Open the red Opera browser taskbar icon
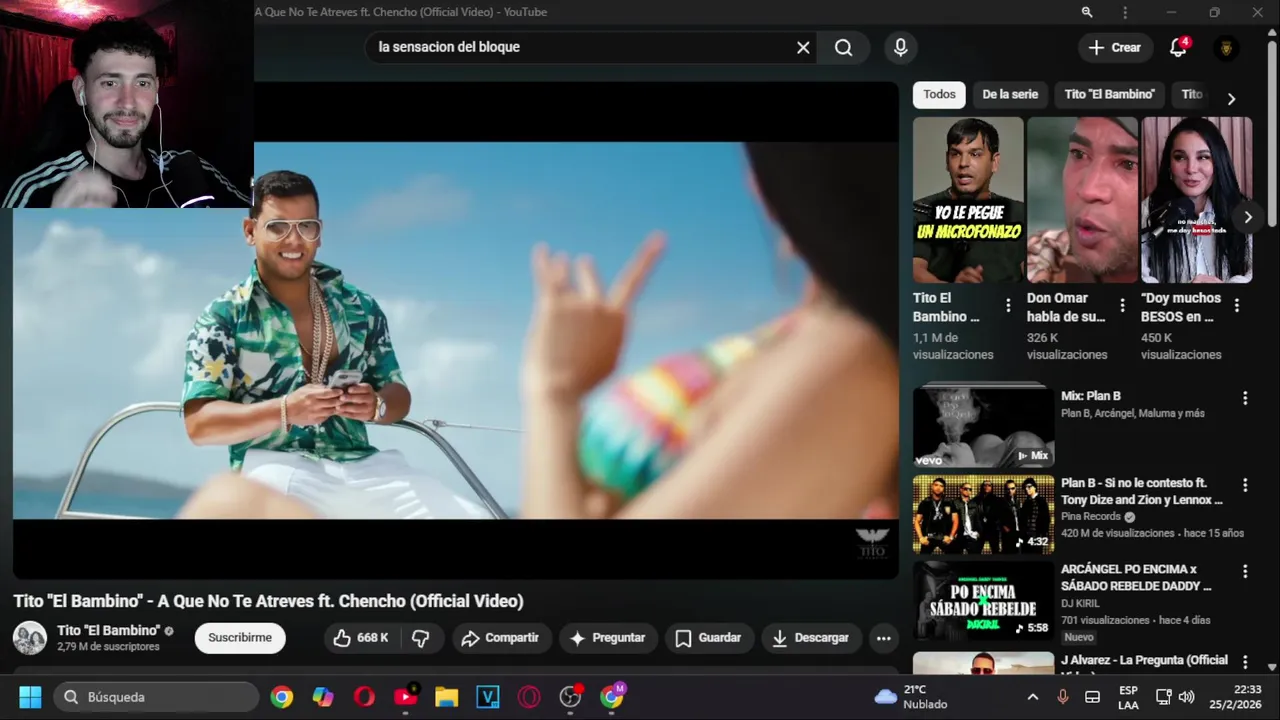The image size is (1280, 720). (x=364, y=697)
